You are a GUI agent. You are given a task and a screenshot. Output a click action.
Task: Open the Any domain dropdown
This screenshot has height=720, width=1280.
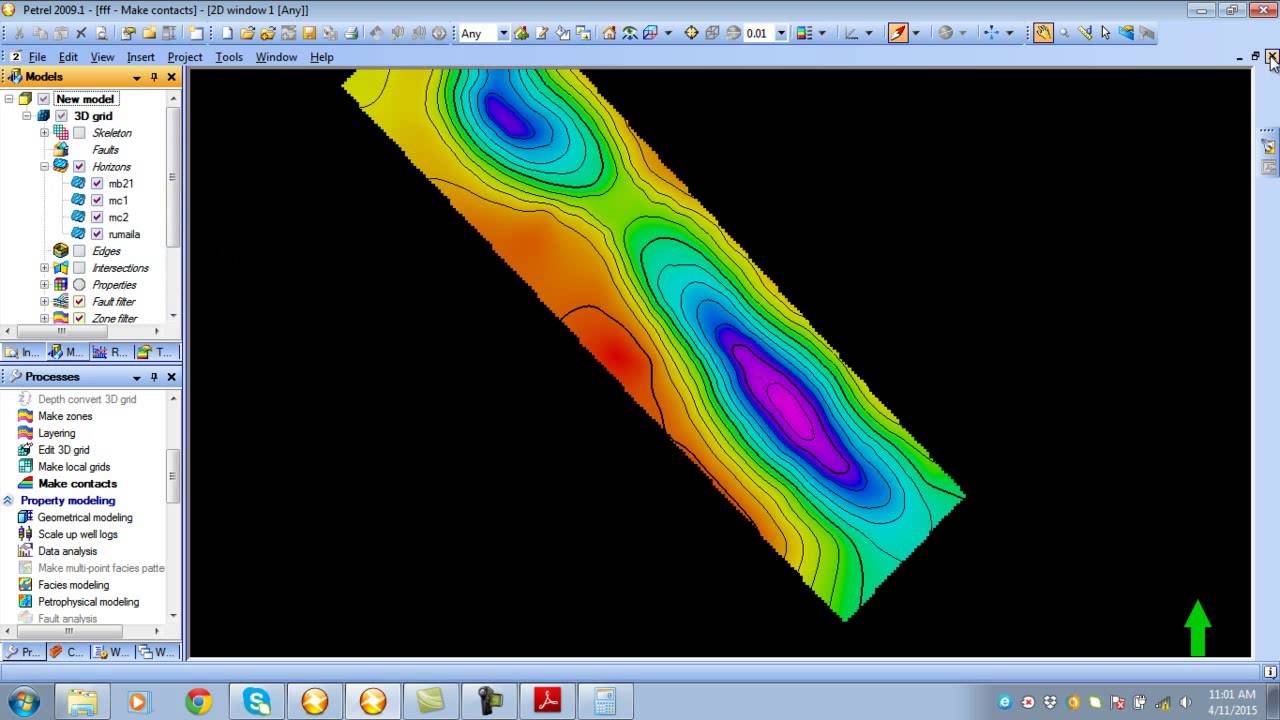(x=503, y=33)
